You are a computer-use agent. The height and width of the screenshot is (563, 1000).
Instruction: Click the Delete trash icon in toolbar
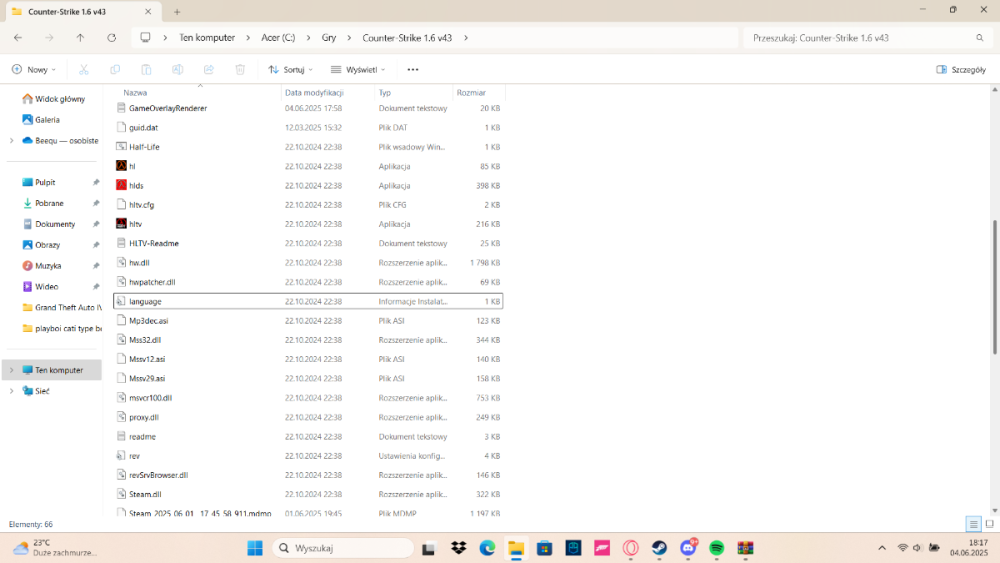(x=240, y=69)
